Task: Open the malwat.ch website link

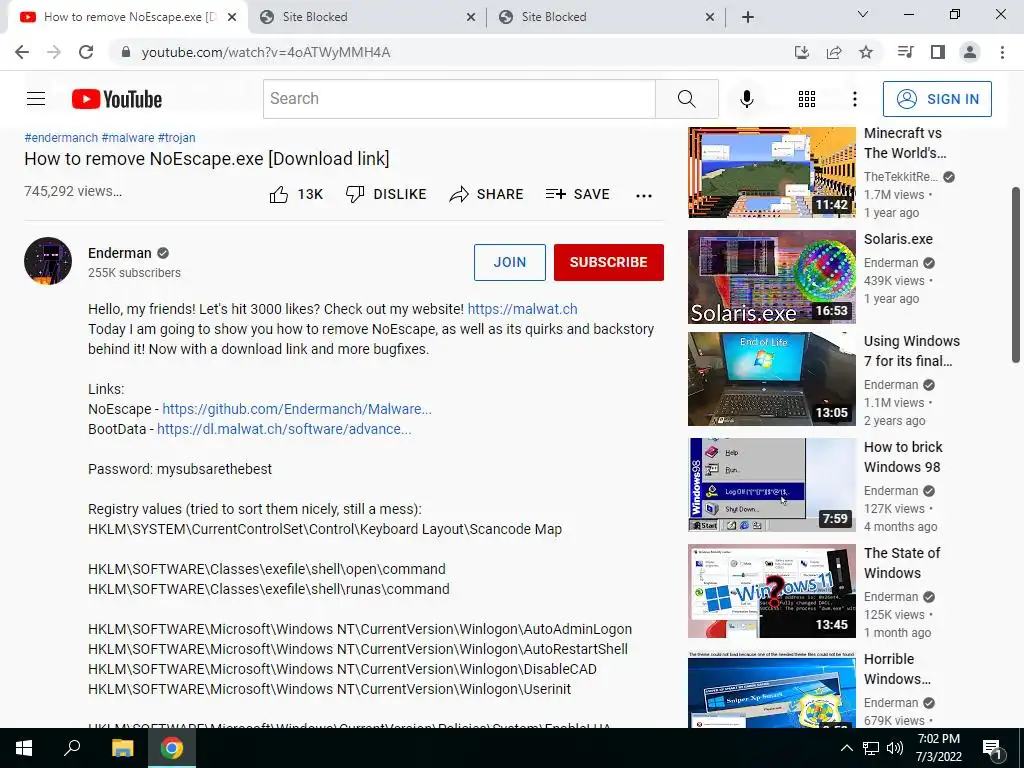Action: [522, 309]
